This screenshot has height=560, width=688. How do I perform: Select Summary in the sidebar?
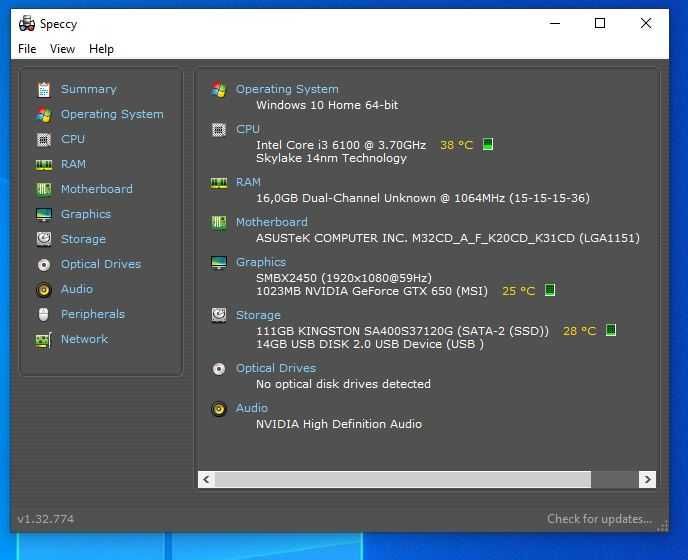89,89
